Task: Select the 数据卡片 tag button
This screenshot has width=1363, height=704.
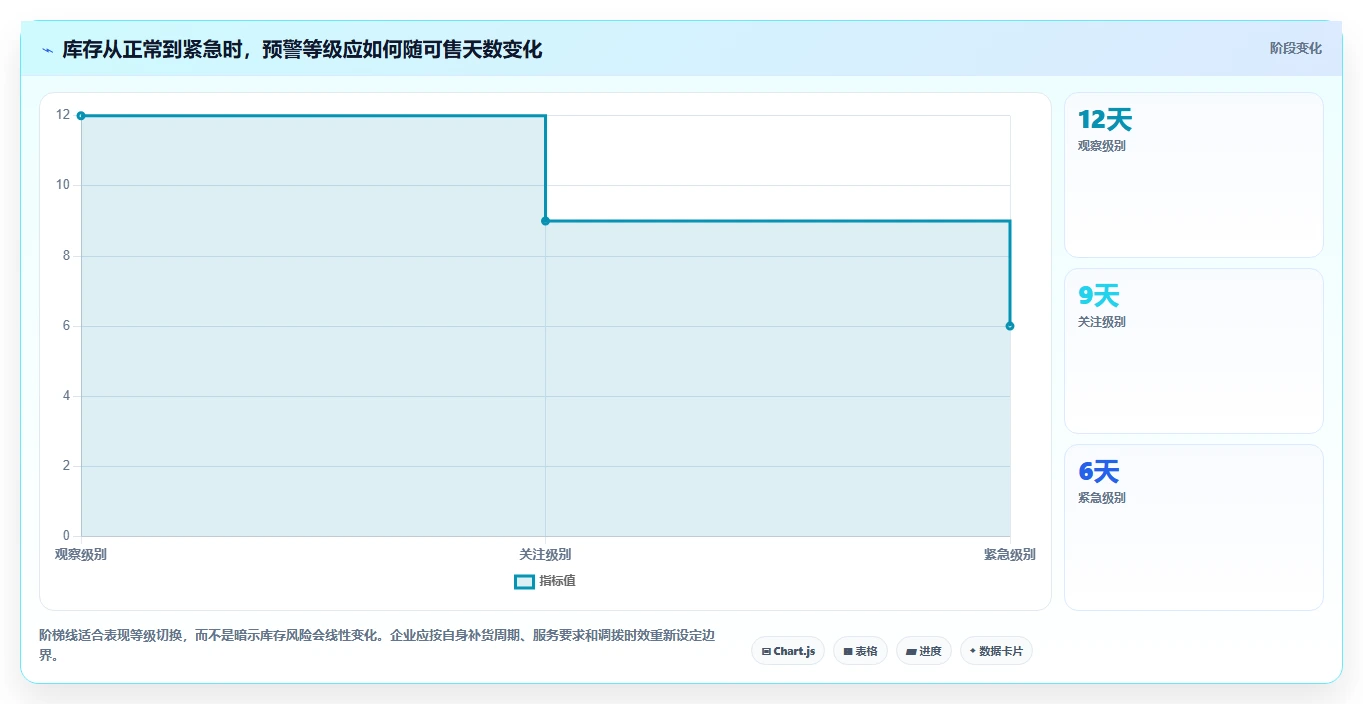Action: (996, 651)
